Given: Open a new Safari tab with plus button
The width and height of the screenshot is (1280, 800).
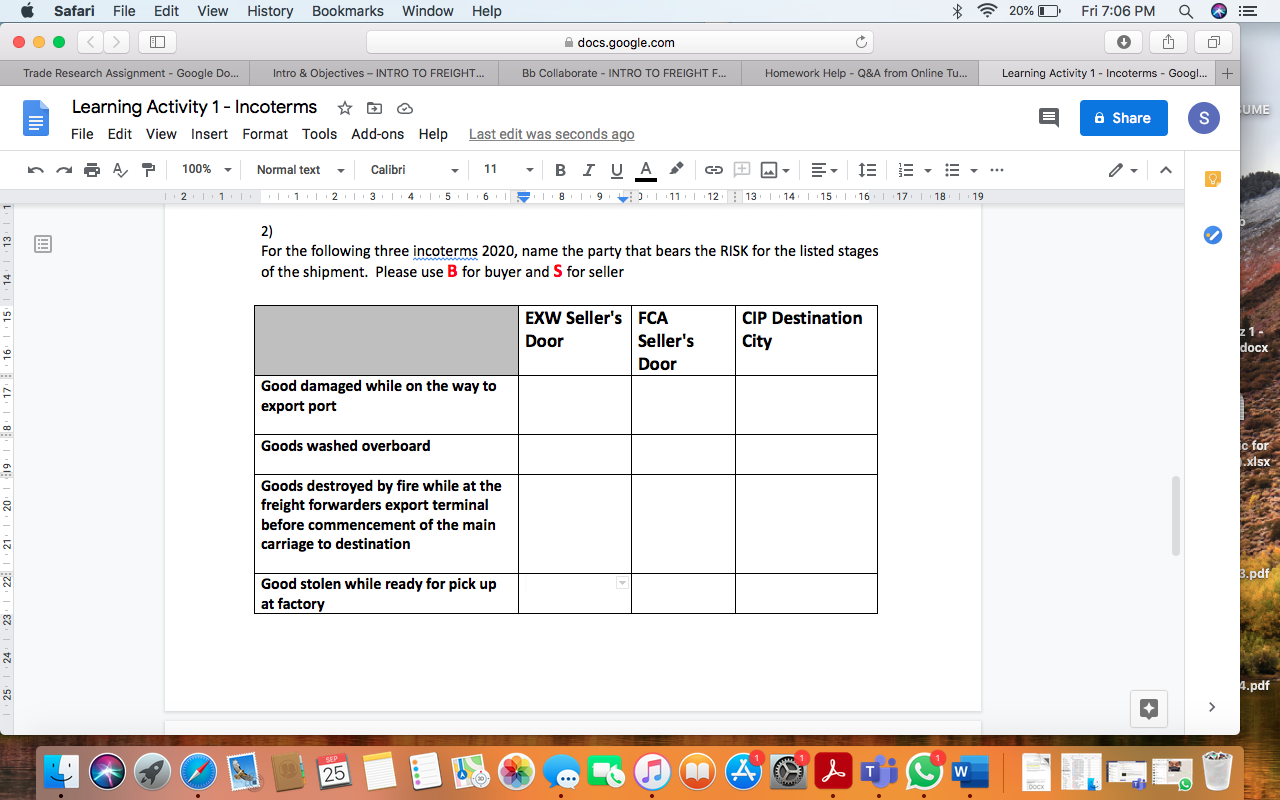Looking at the screenshot, I should (x=1228, y=73).
